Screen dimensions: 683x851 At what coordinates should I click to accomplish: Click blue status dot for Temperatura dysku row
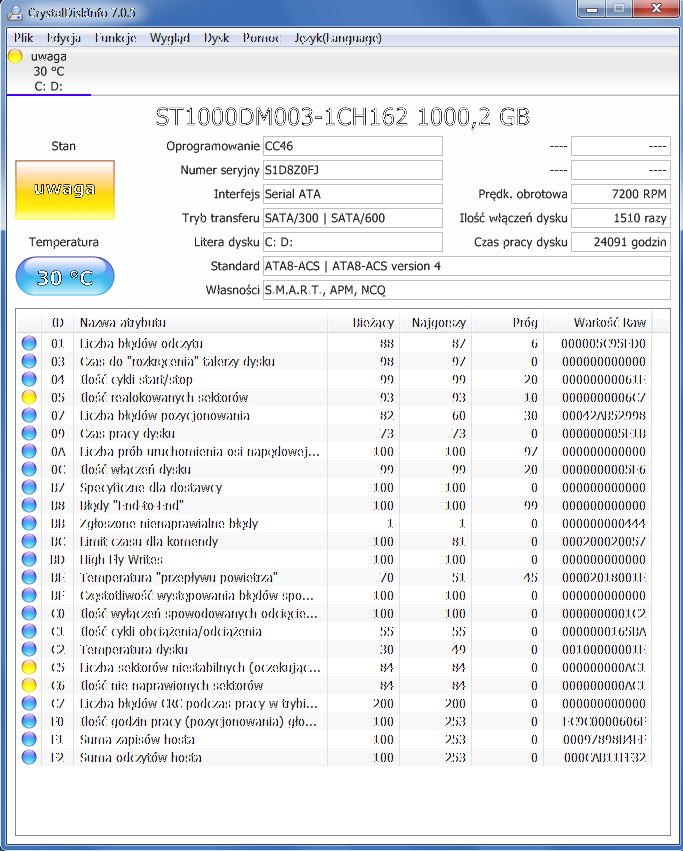(x=29, y=649)
